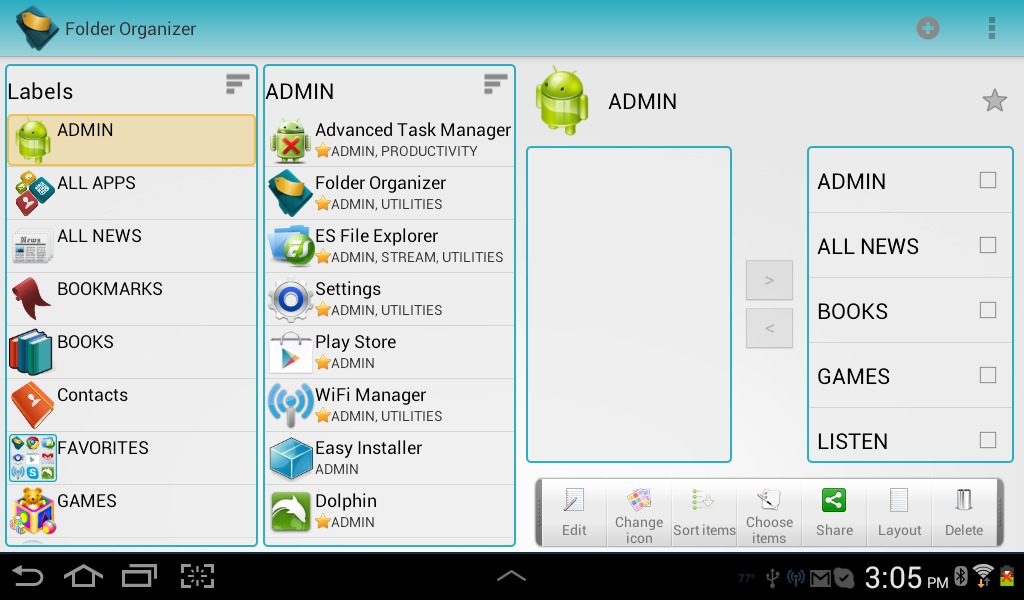Grab the toolbar drag handle grip

(539, 513)
